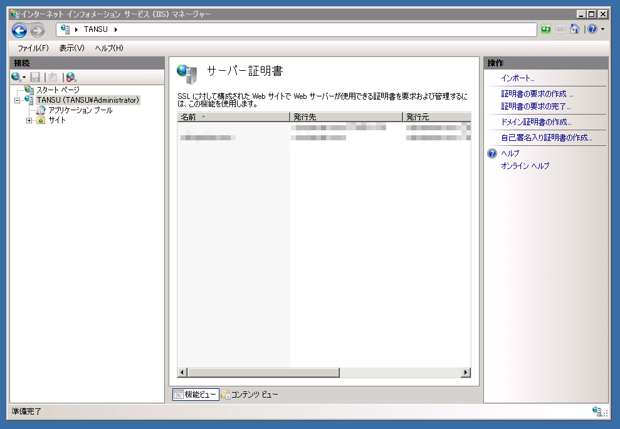Click the Start Page tree icon
620x429 pixels.
click(x=29, y=90)
